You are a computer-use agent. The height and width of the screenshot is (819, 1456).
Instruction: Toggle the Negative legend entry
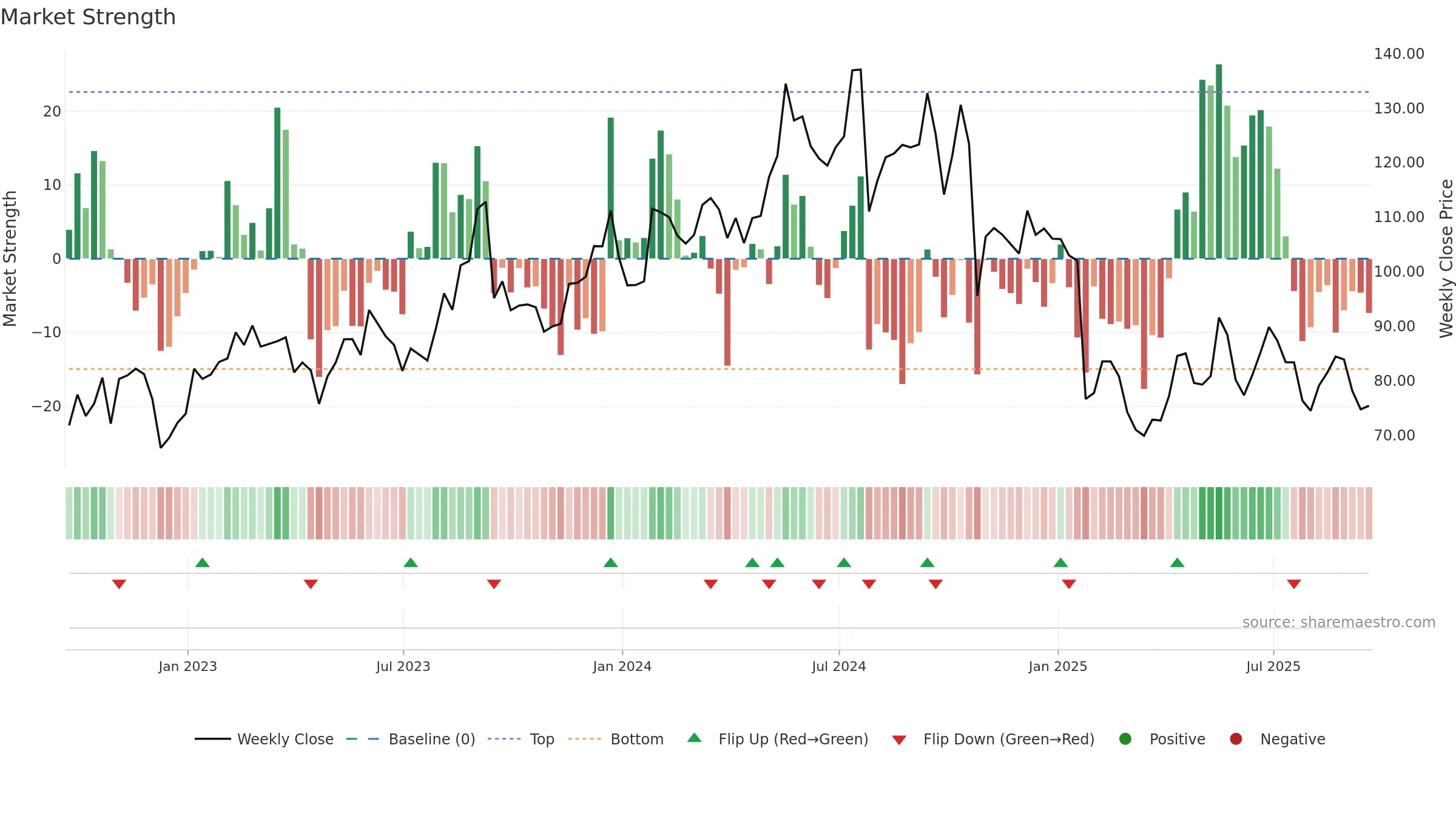pyautogui.click(x=1277, y=739)
